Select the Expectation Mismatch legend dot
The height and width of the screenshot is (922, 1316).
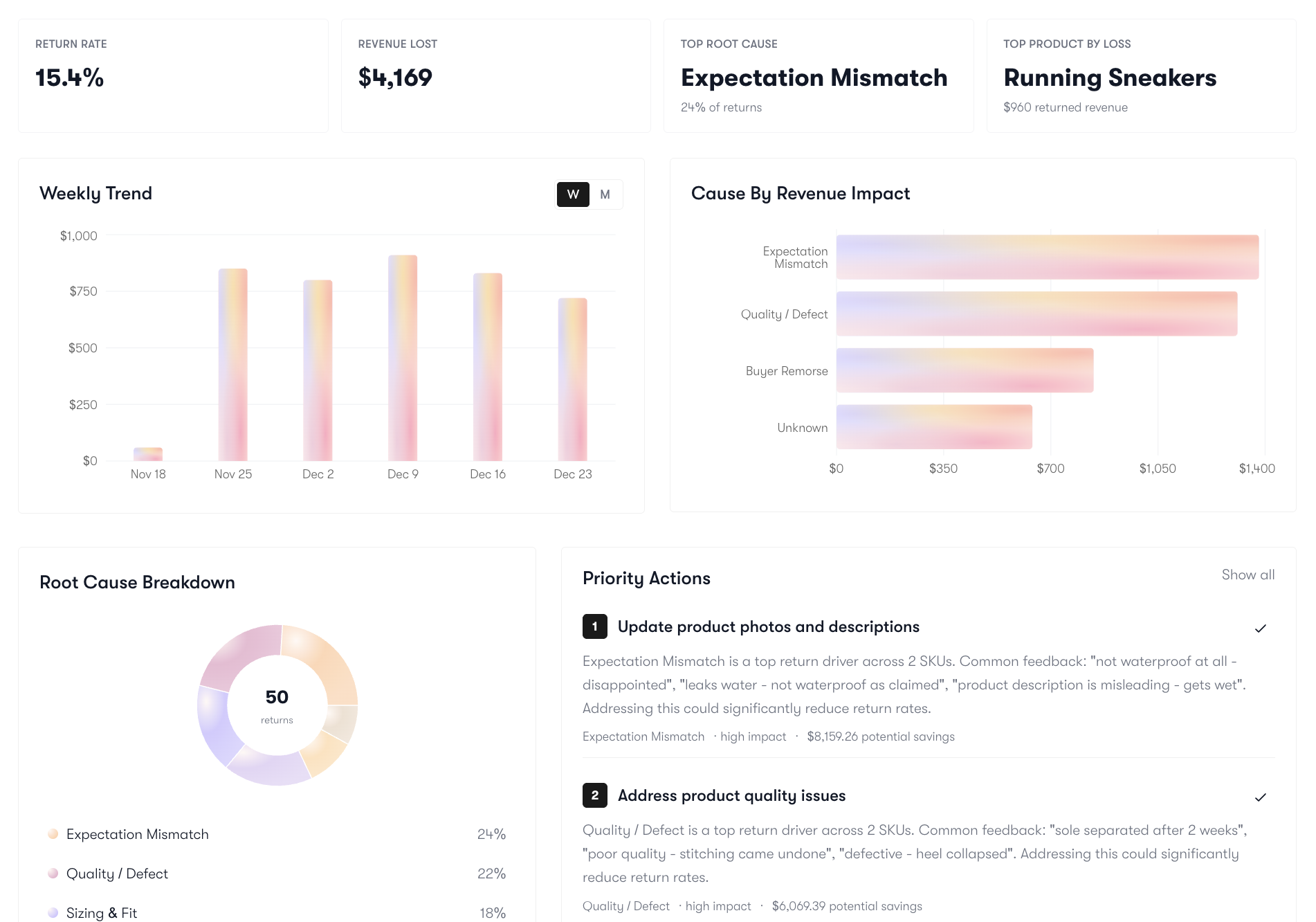(53, 834)
